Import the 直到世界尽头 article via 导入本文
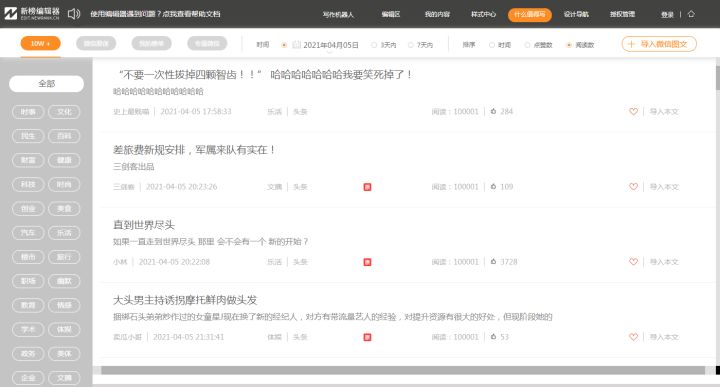The height and width of the screenshot is (387, 720). click(664, 262)
